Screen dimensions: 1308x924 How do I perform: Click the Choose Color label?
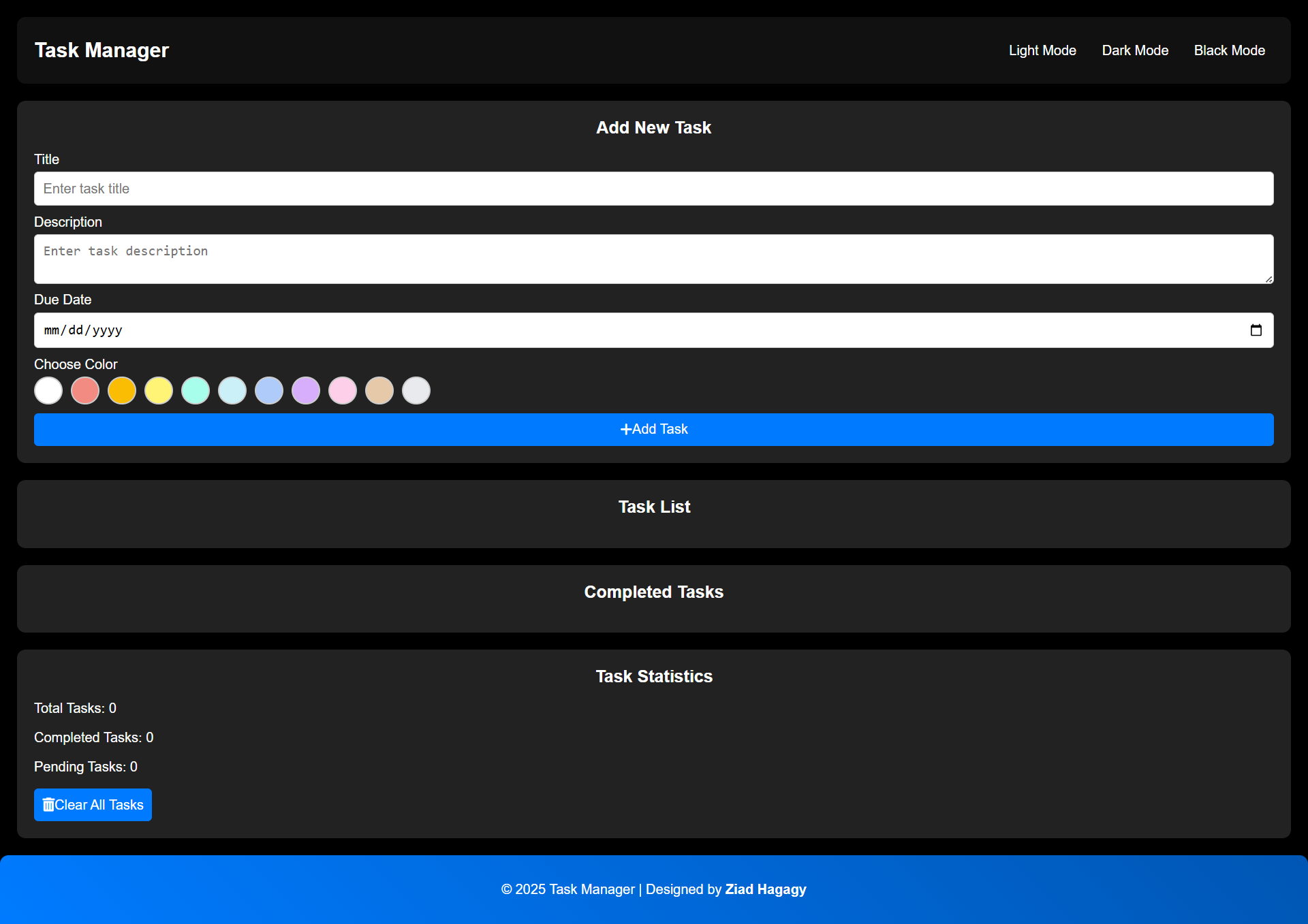[76, 364]
